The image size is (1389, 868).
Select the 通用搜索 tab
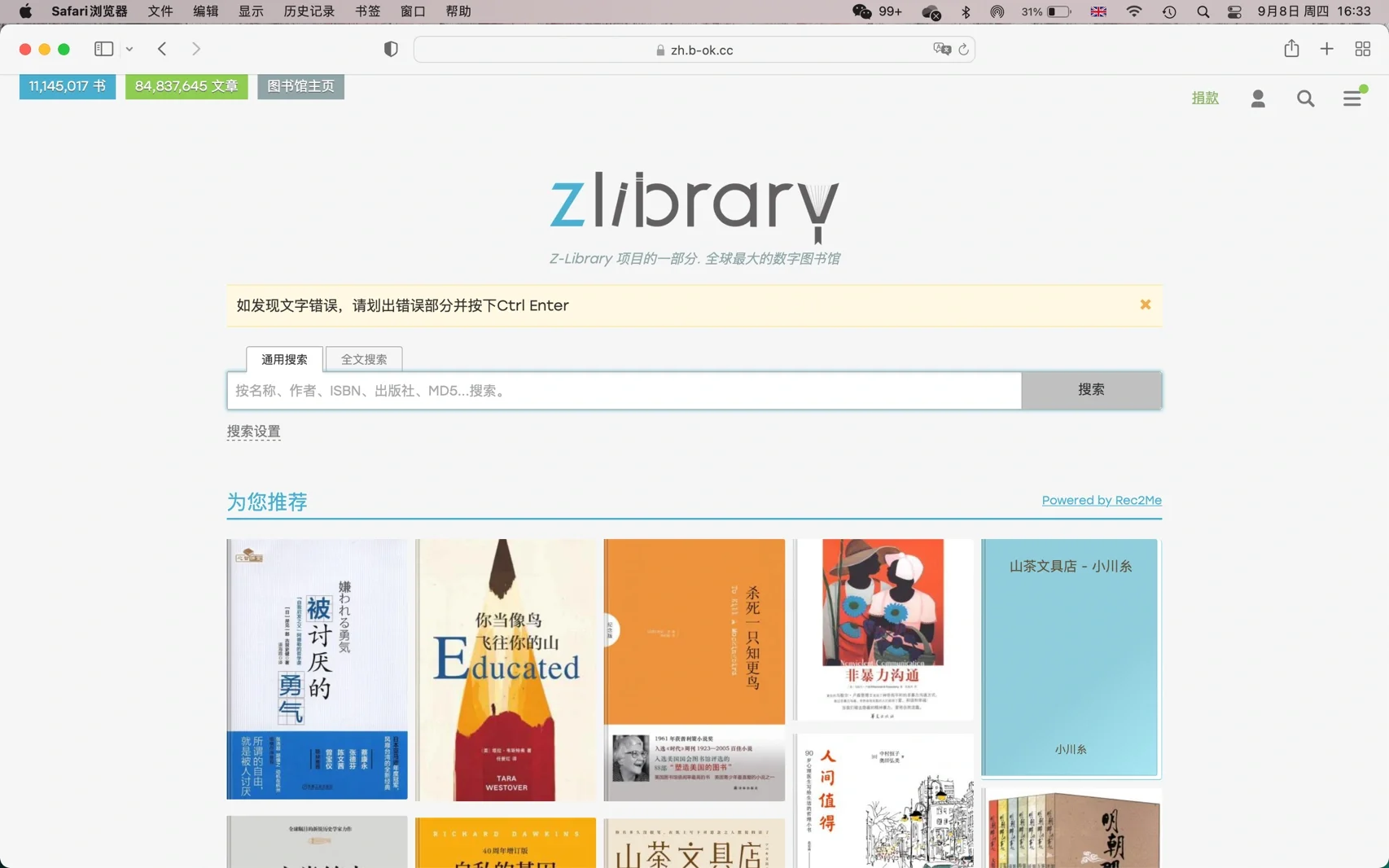[x=284, y=359]
